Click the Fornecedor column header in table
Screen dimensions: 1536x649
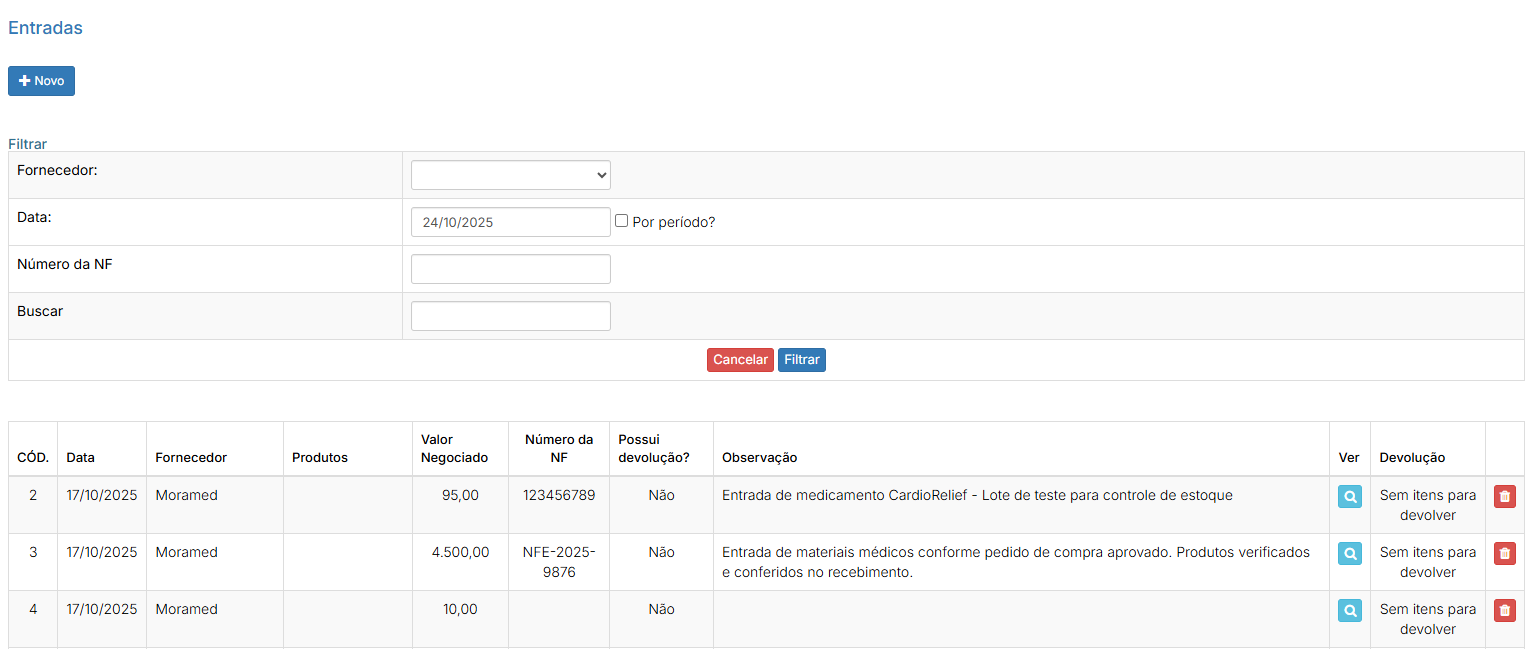pyautogui.click(x=191, y=457)
